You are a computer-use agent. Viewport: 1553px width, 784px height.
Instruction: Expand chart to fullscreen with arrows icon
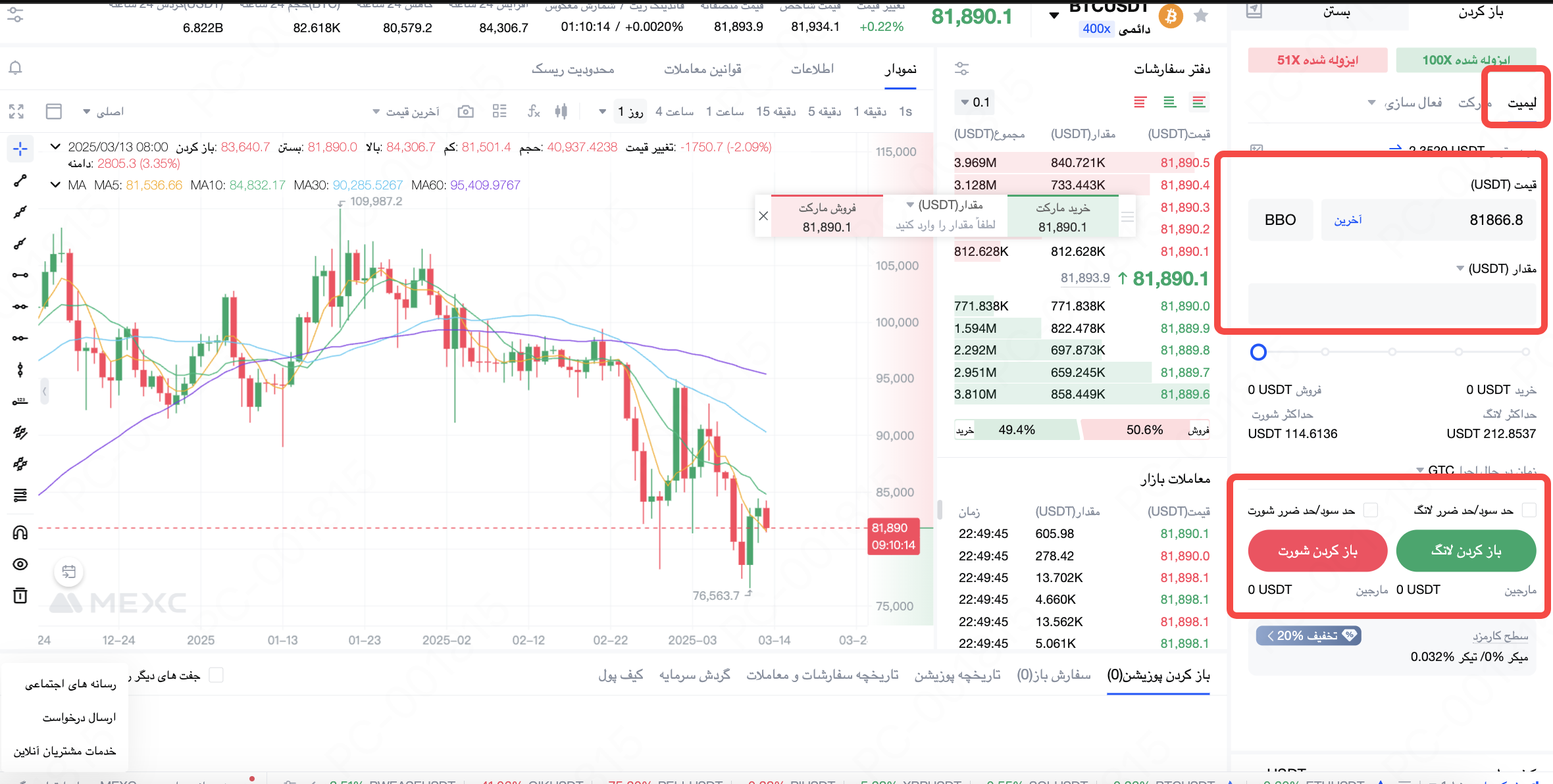(x=16, y=112)
